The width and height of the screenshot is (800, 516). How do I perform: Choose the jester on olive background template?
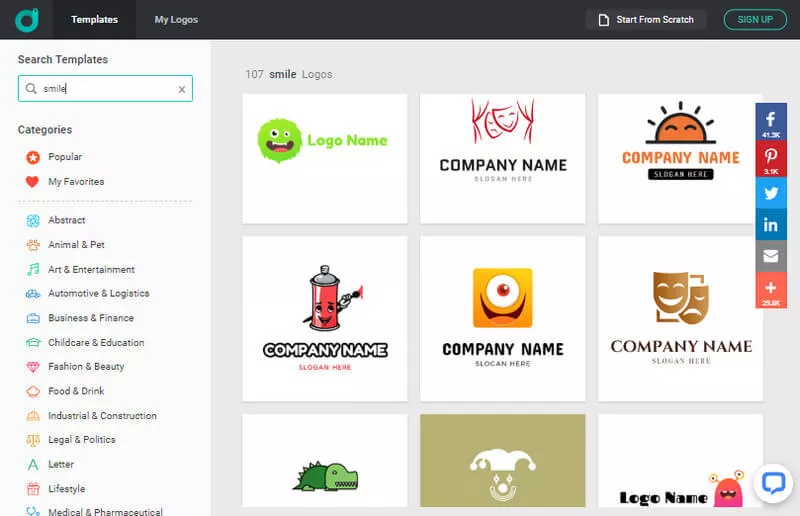click(x=503, y=460)
